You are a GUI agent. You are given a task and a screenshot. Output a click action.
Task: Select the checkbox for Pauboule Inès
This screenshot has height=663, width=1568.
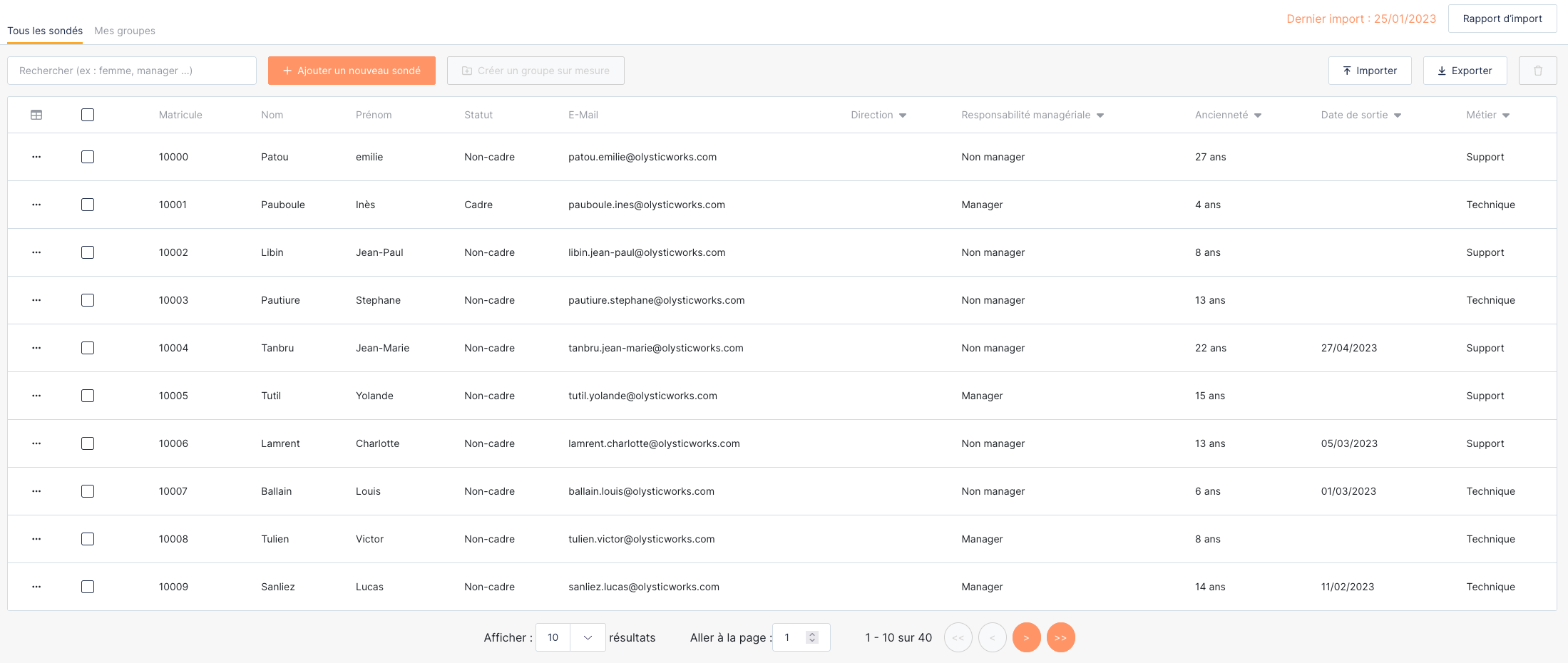point(88,205)
